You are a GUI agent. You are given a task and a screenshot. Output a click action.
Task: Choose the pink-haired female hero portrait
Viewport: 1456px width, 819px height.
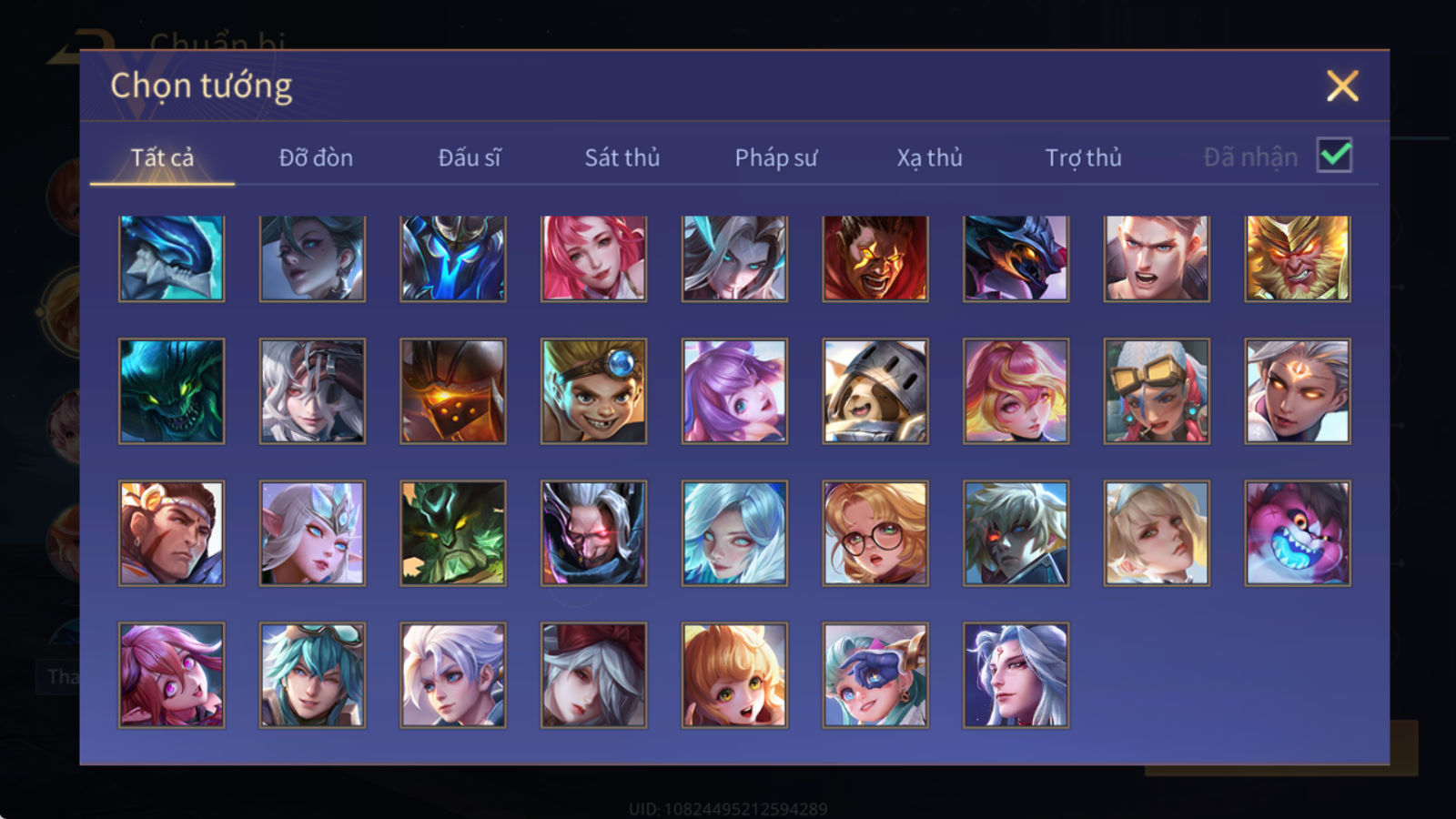[593, 258]
